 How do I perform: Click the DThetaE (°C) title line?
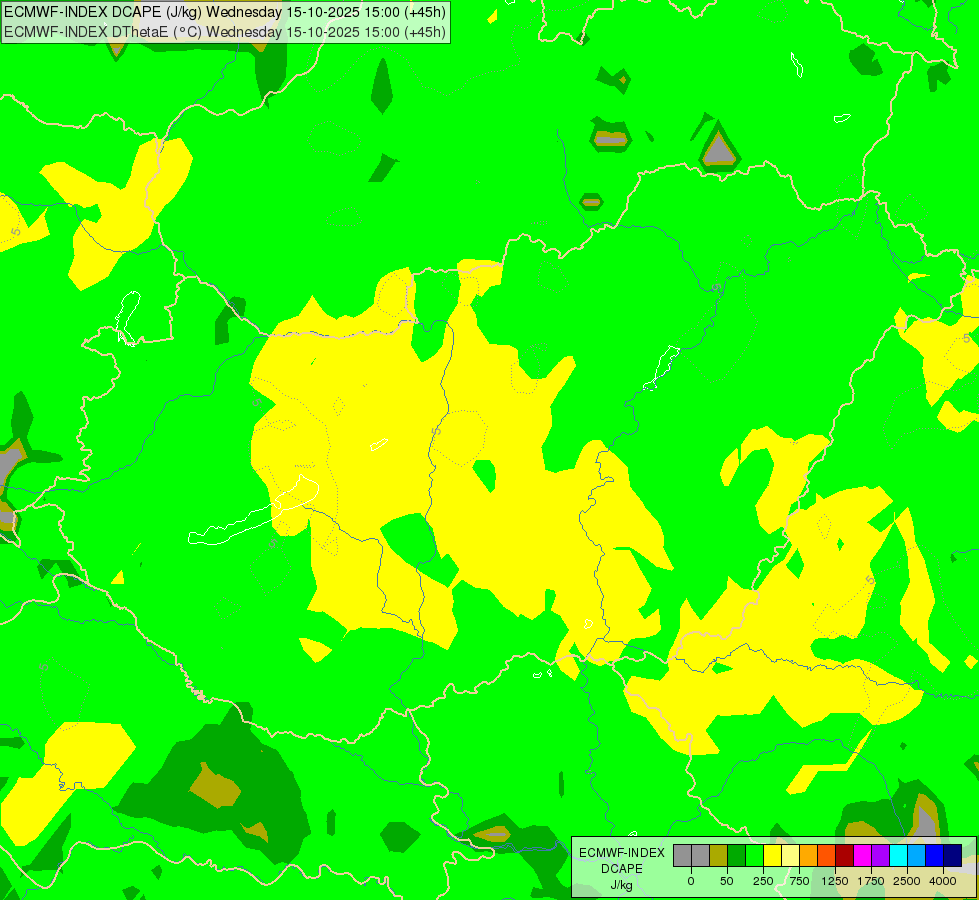tap(225, 31)
